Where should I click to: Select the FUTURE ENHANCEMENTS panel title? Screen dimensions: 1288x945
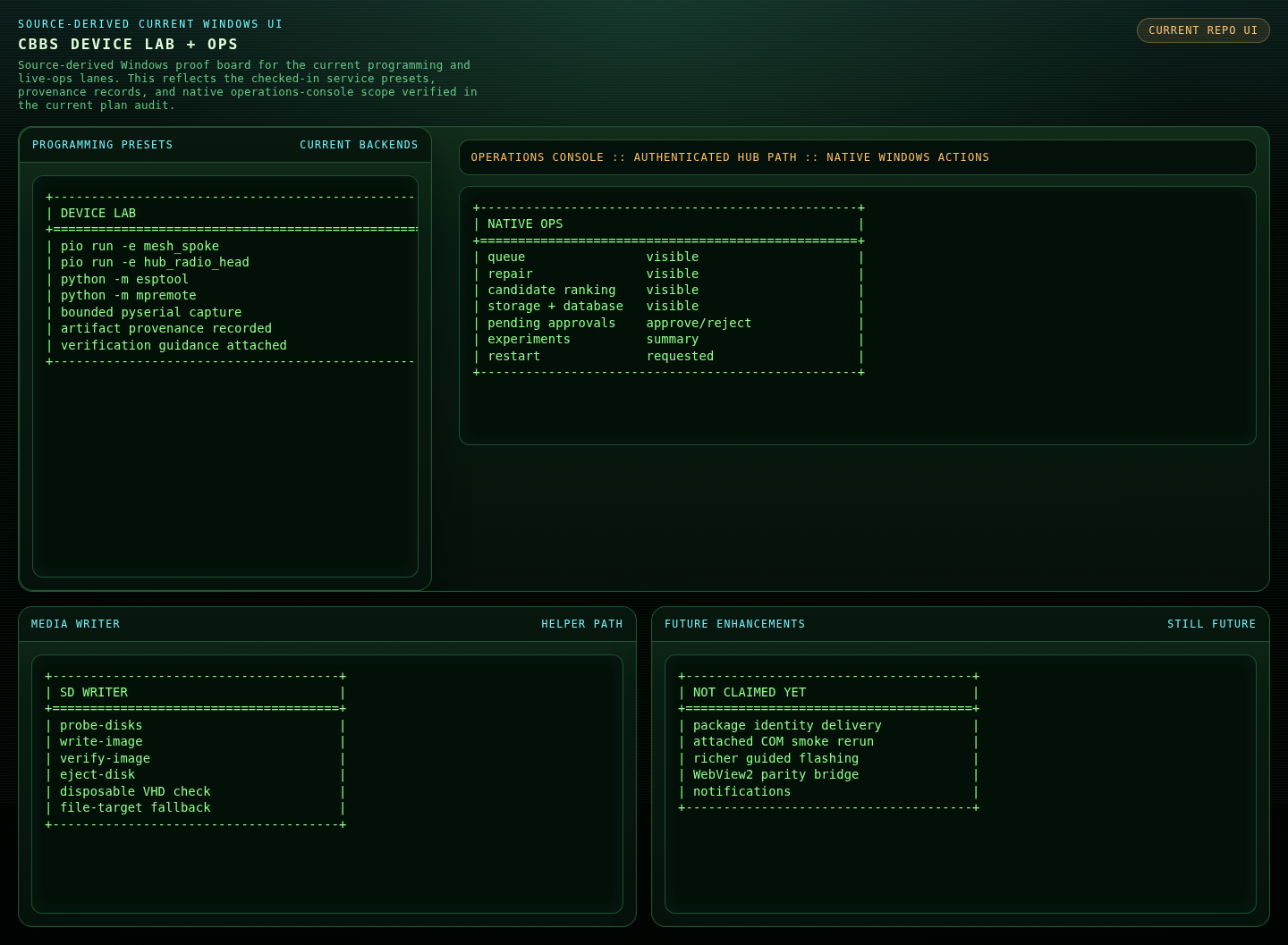tap(734, 624)
